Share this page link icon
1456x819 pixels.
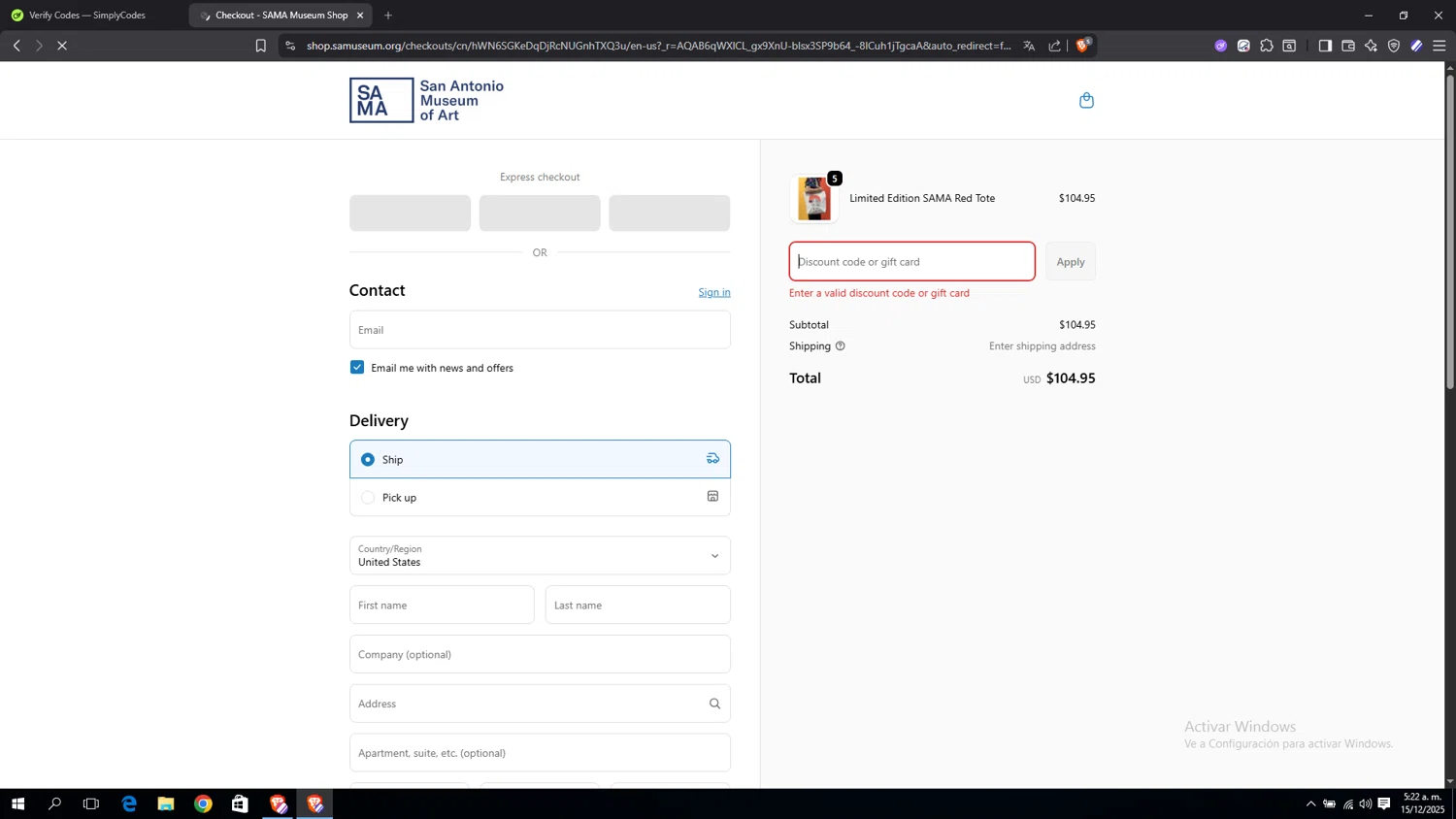pyautogui.click(x=1055, y=46)
